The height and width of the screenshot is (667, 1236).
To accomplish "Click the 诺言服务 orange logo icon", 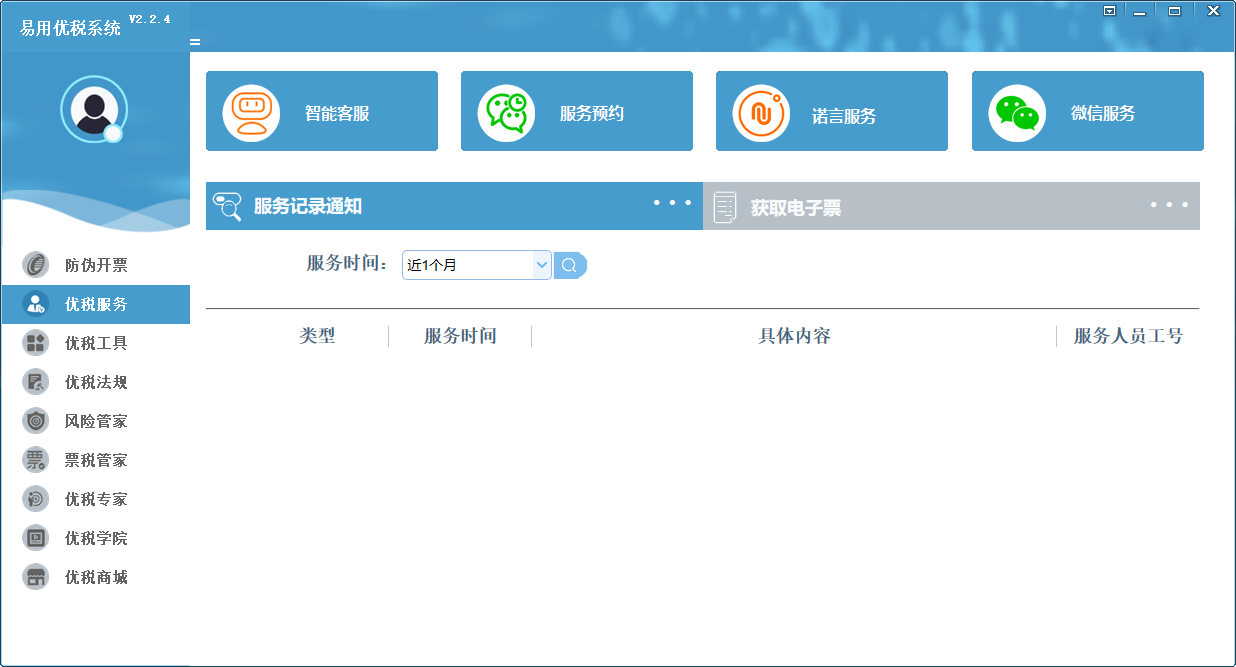I will [x=761, y=112].
